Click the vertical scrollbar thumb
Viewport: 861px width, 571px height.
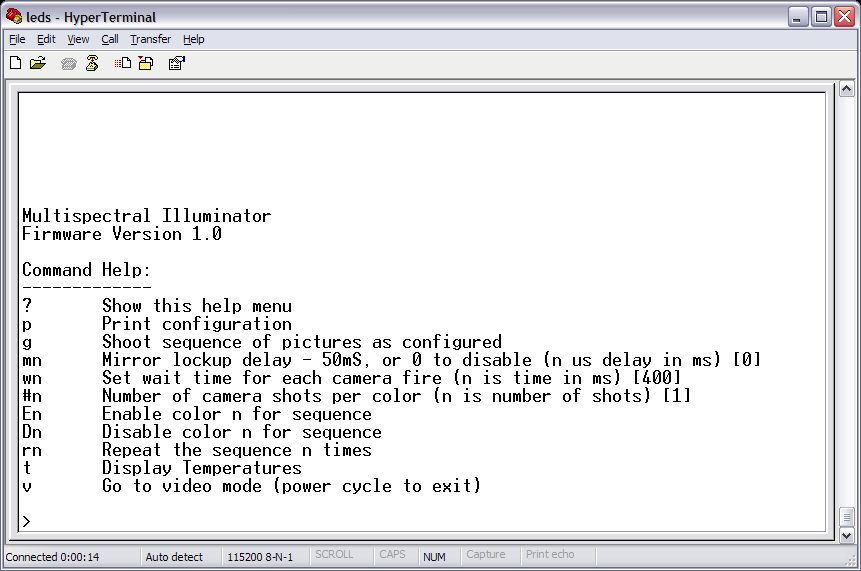[x=846, y=517]
